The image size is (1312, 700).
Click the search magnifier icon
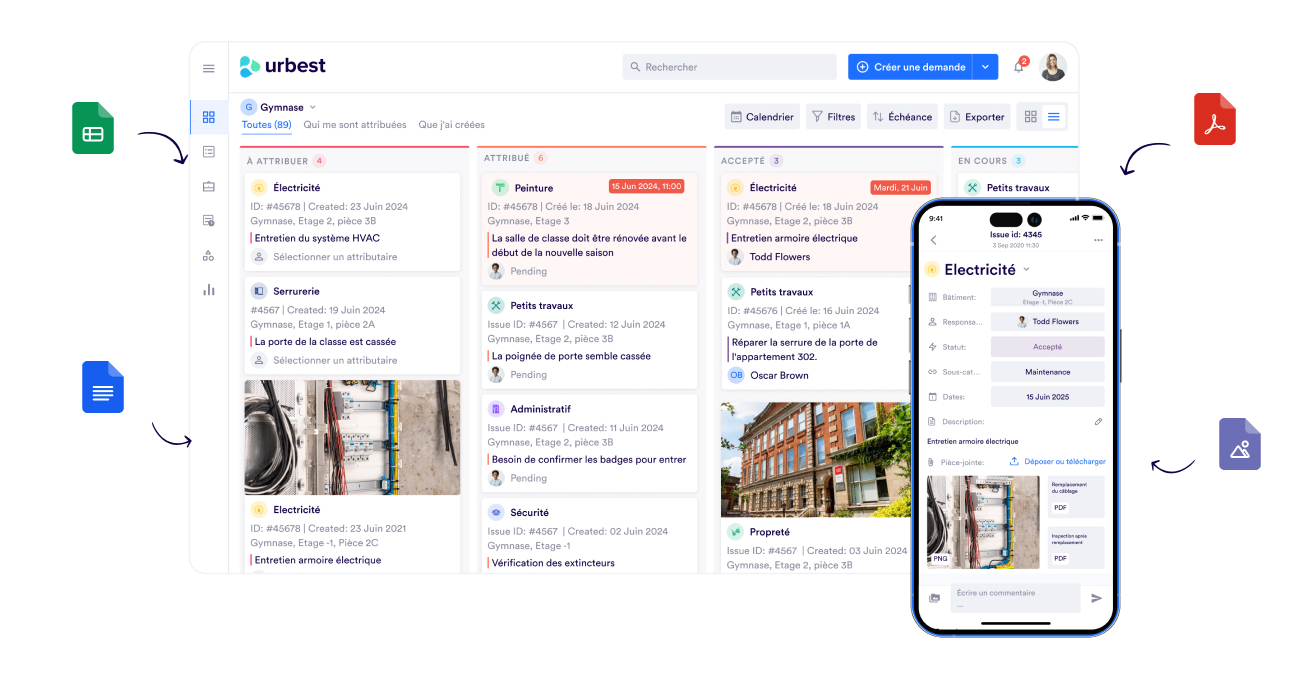635,67
